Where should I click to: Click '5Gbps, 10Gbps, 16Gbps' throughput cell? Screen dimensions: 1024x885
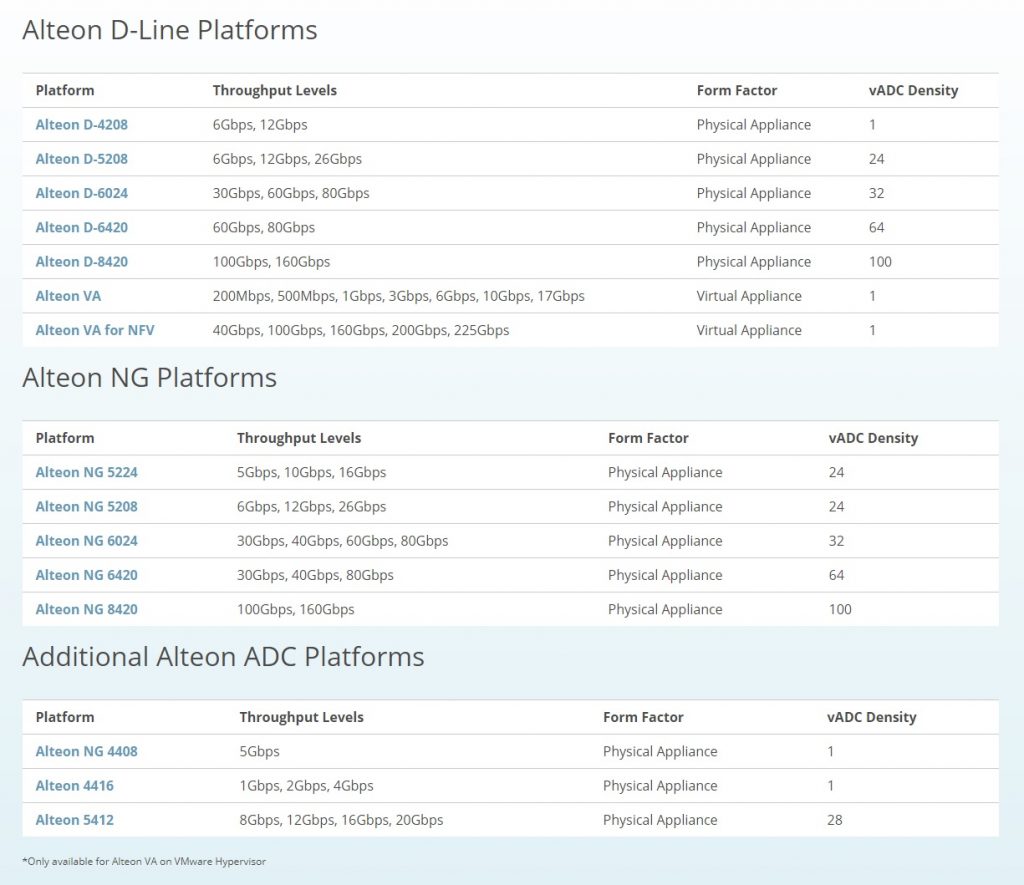tap(312, 472)
